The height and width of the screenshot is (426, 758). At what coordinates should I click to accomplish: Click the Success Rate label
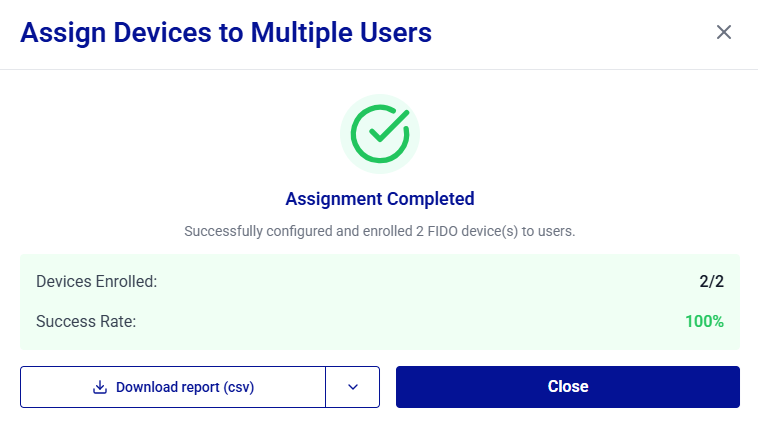[x=86, y=322]
